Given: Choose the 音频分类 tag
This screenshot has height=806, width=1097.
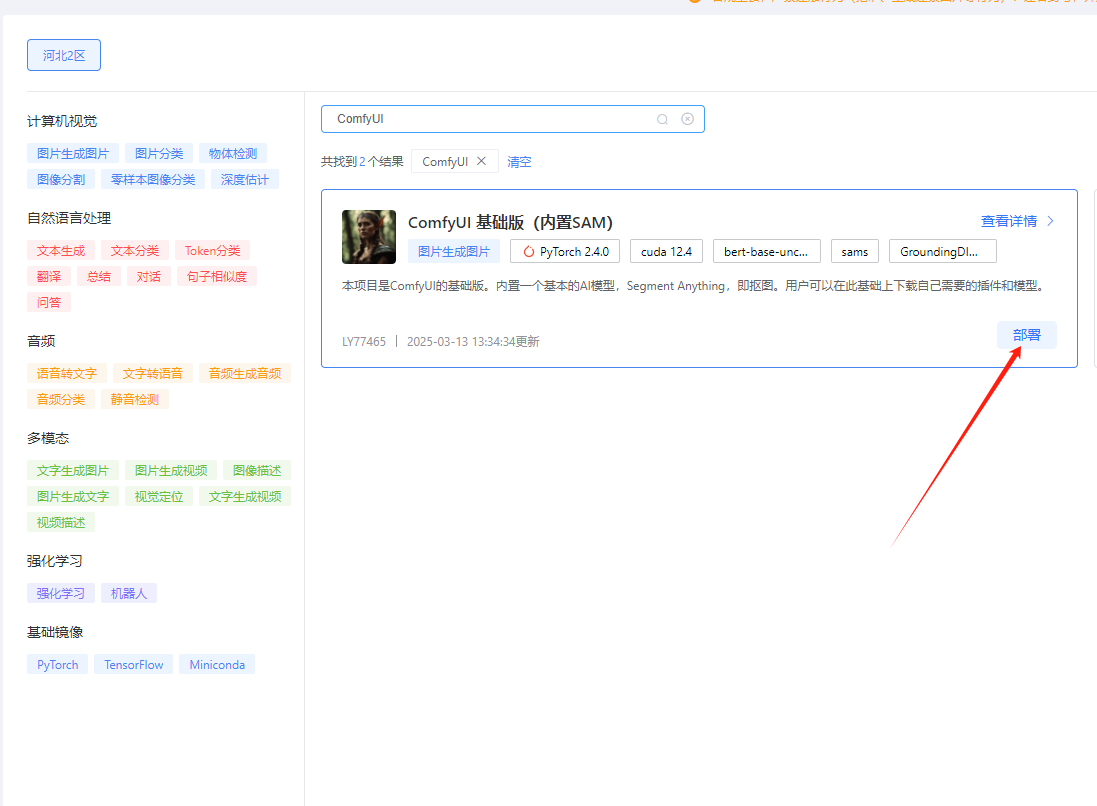Looking at the screenshot, I should coord(61,400).
